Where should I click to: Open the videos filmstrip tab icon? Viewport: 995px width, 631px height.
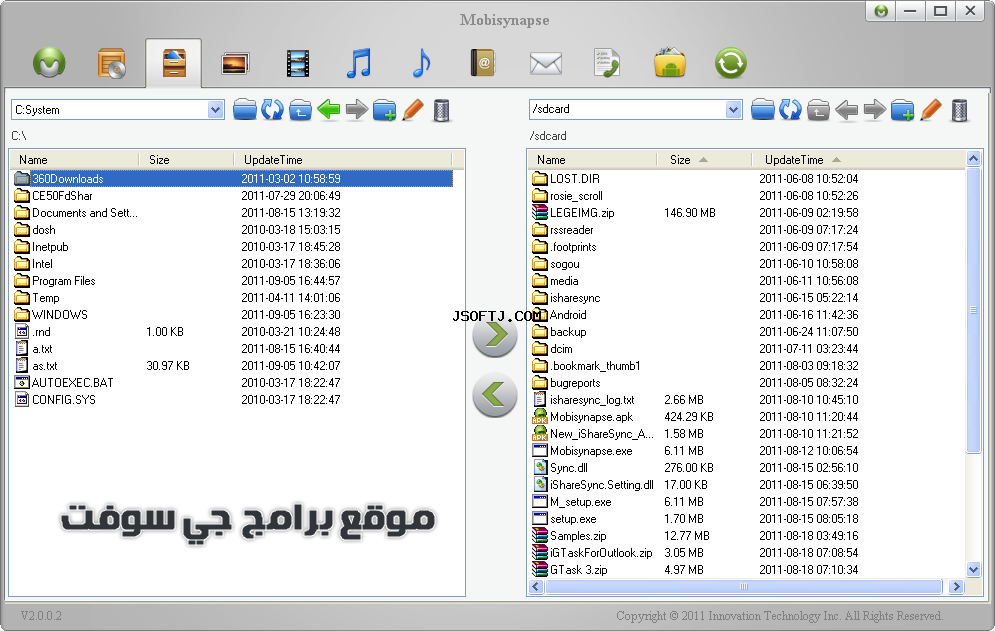pos(297,63)
